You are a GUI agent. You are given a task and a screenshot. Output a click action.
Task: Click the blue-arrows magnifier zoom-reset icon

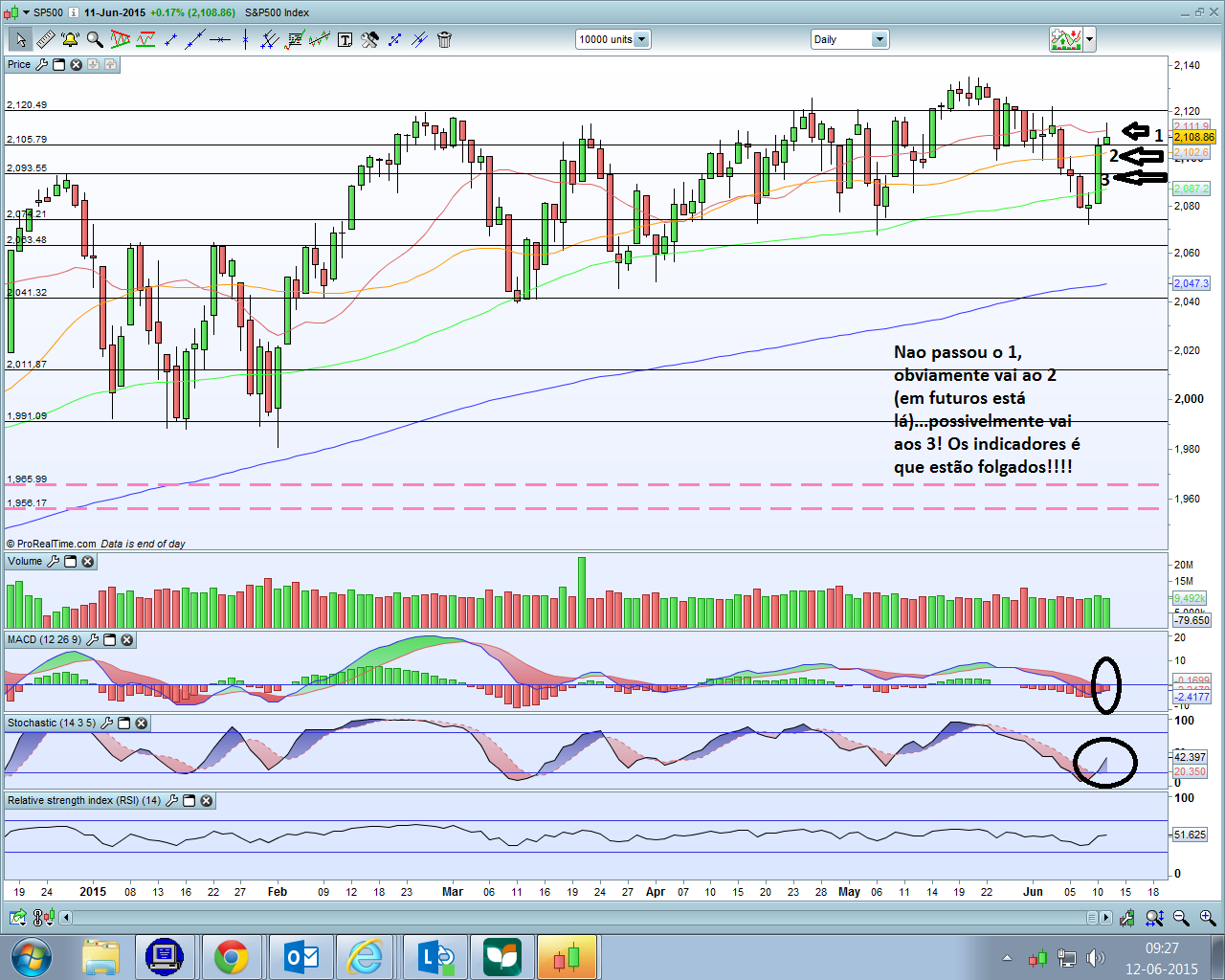(1154, 918)
